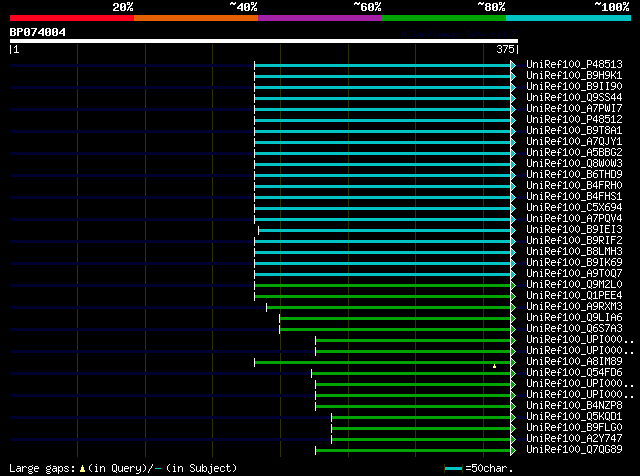This screenshot has height=476, width=640.
Task: Click the query end position 375 label
Action: (x=505, y=49)
